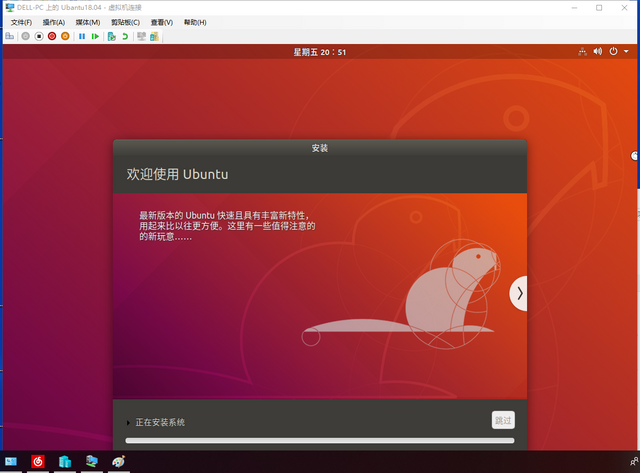Click the Ubuntu power icon in top bar

[x=613, y=51]
